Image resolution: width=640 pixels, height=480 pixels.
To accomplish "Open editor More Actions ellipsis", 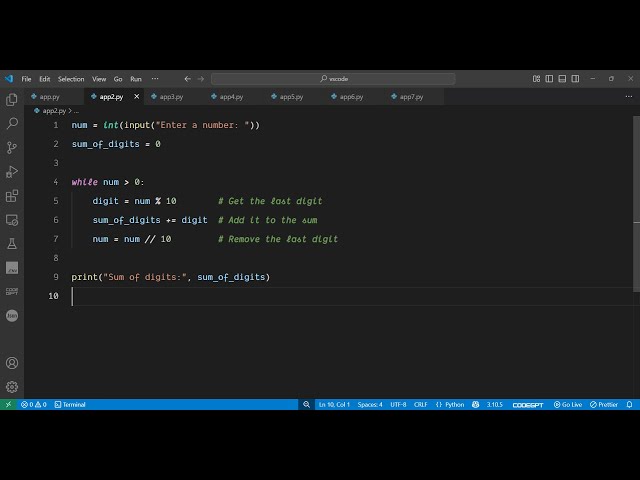I will tap(629, 97).
